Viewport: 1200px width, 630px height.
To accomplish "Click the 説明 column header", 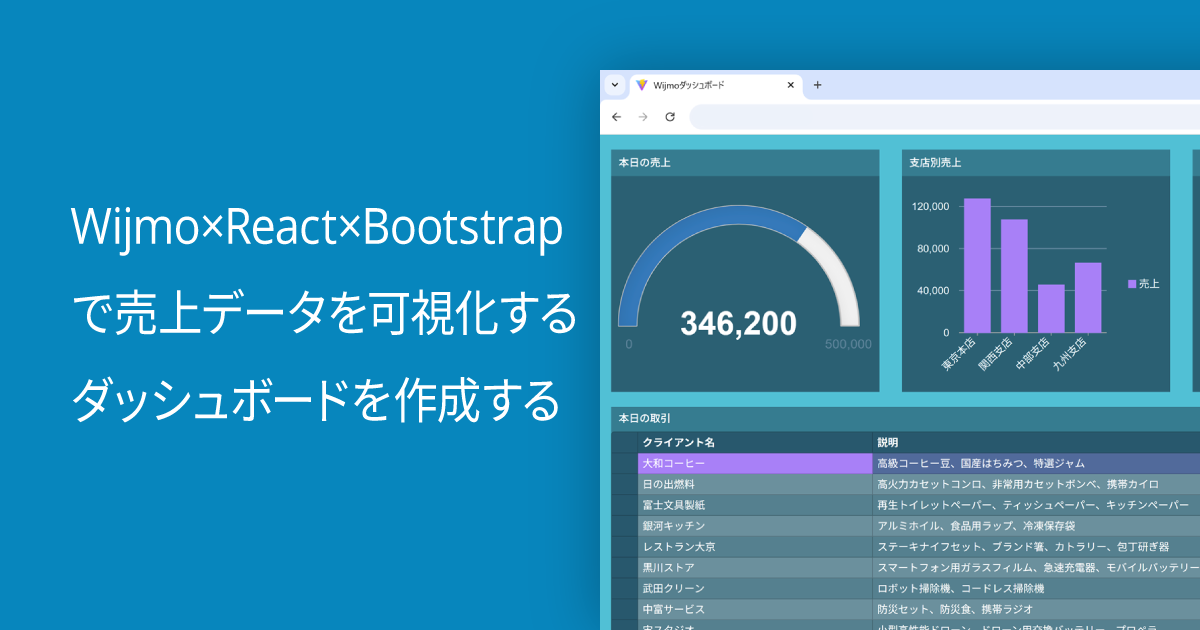I will coord(1030,442).
